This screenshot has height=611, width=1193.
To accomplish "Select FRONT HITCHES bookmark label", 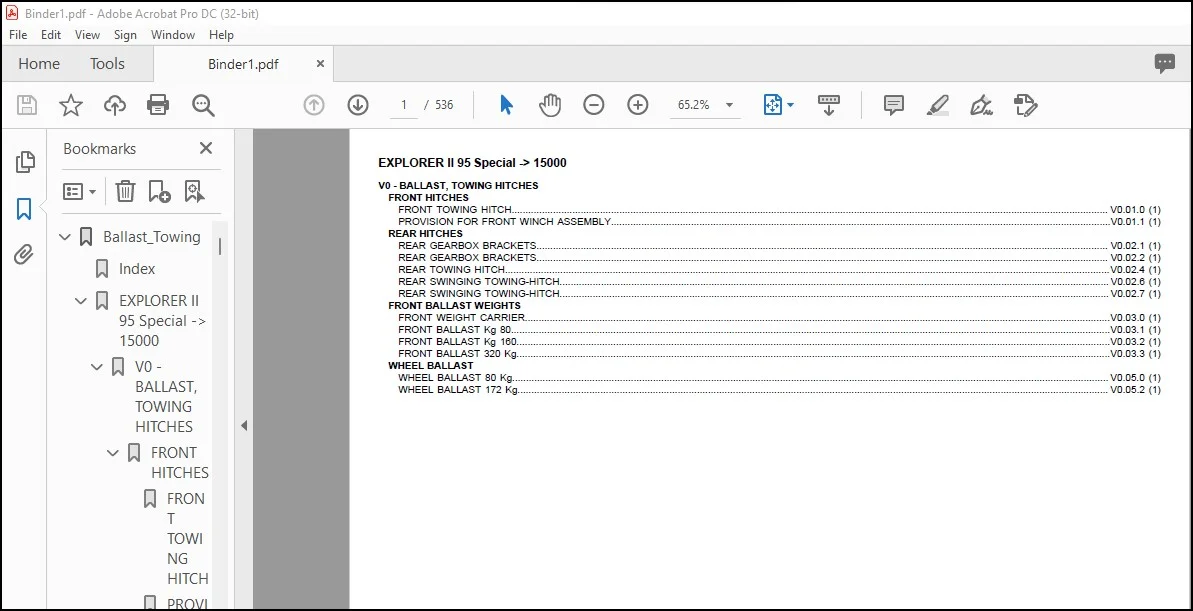I will point(180,462).
